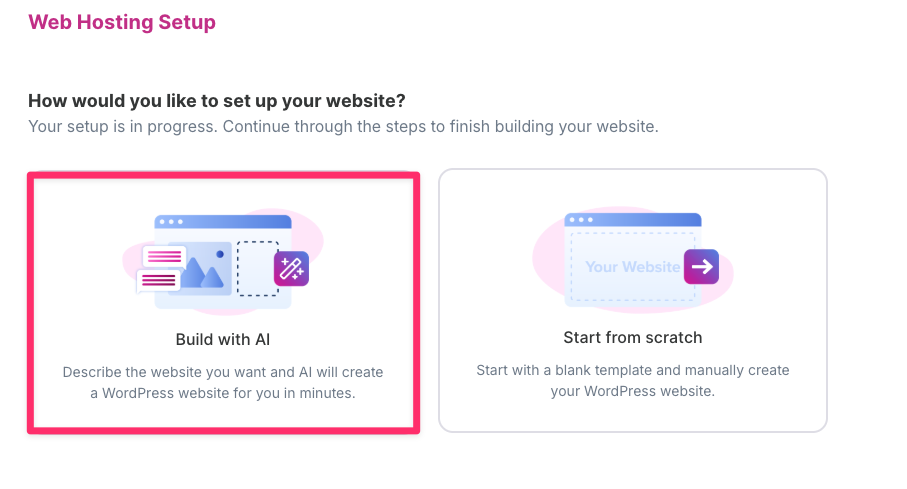The image size is (907, 489).
Task: Click the browser bar dots in scratch illustration
Action: (581, 220)
